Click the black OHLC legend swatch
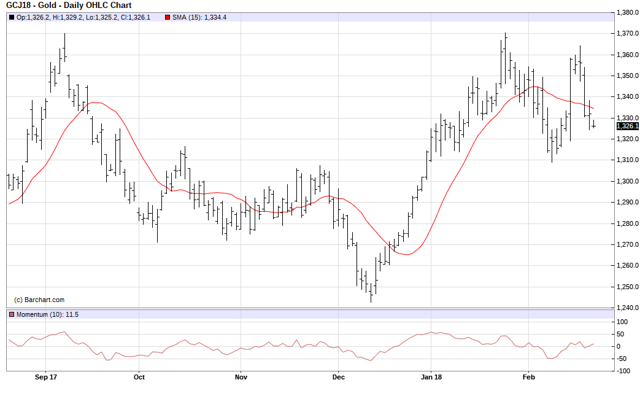Screen dimensions: 640x396 pyautogui.click(x=11, y=18)
